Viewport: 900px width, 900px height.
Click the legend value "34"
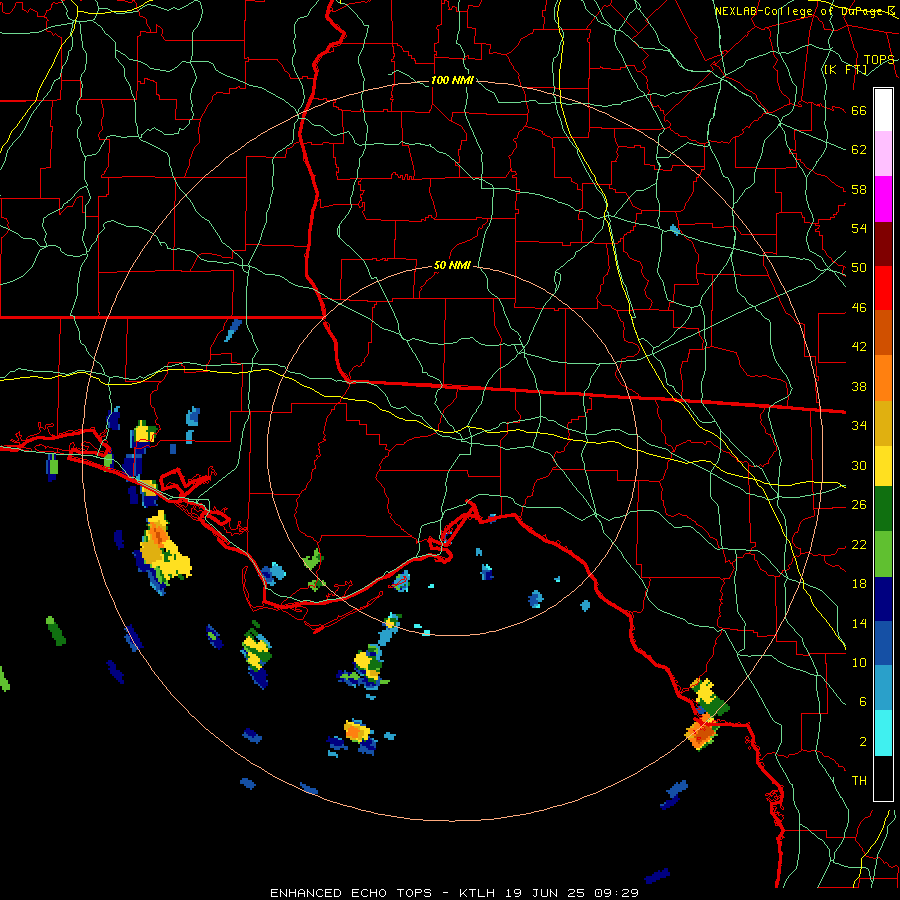click(859, 426)
